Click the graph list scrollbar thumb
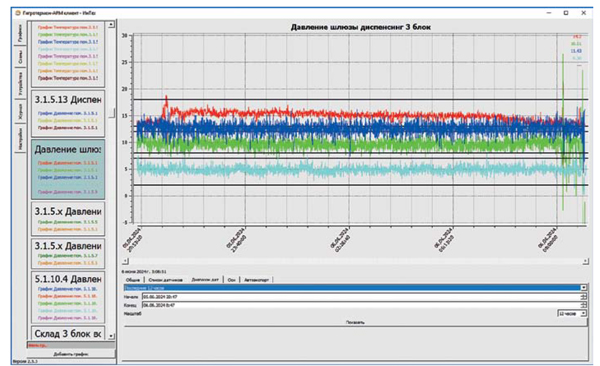Viewport: 600px width, 366px height. [x=111, y=113]
